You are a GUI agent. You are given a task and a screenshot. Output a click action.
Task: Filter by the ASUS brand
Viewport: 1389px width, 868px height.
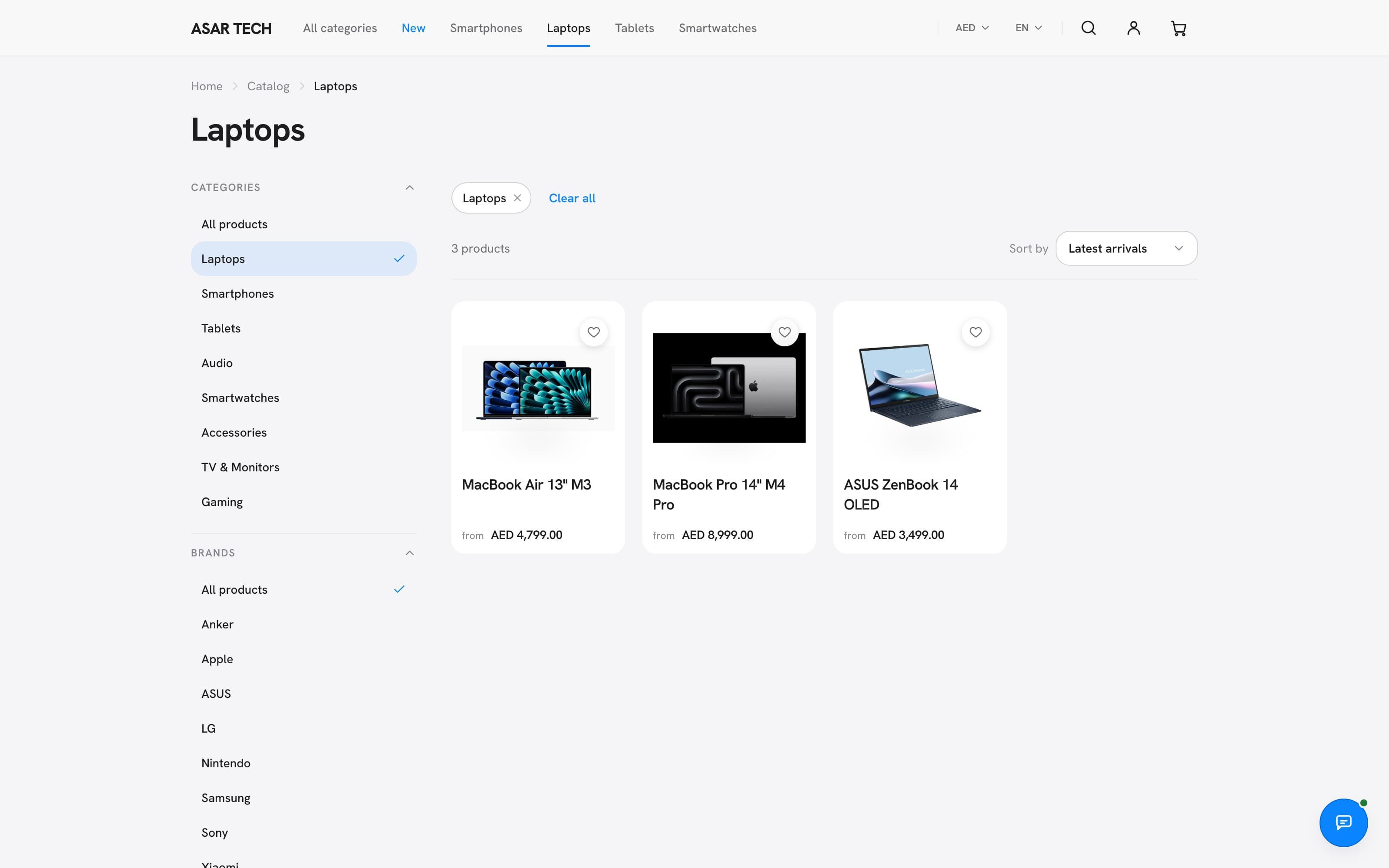304,694
